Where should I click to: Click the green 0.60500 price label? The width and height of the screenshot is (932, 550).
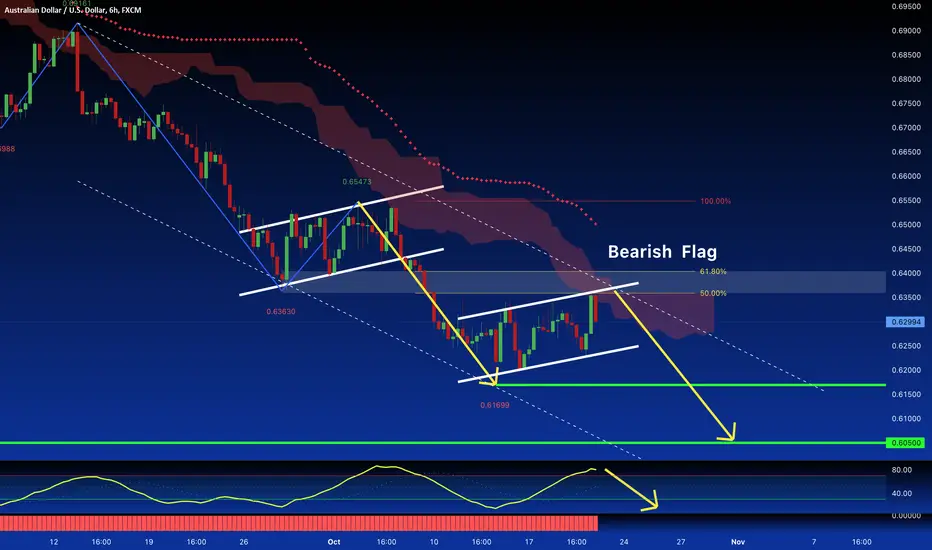(906, 442)
